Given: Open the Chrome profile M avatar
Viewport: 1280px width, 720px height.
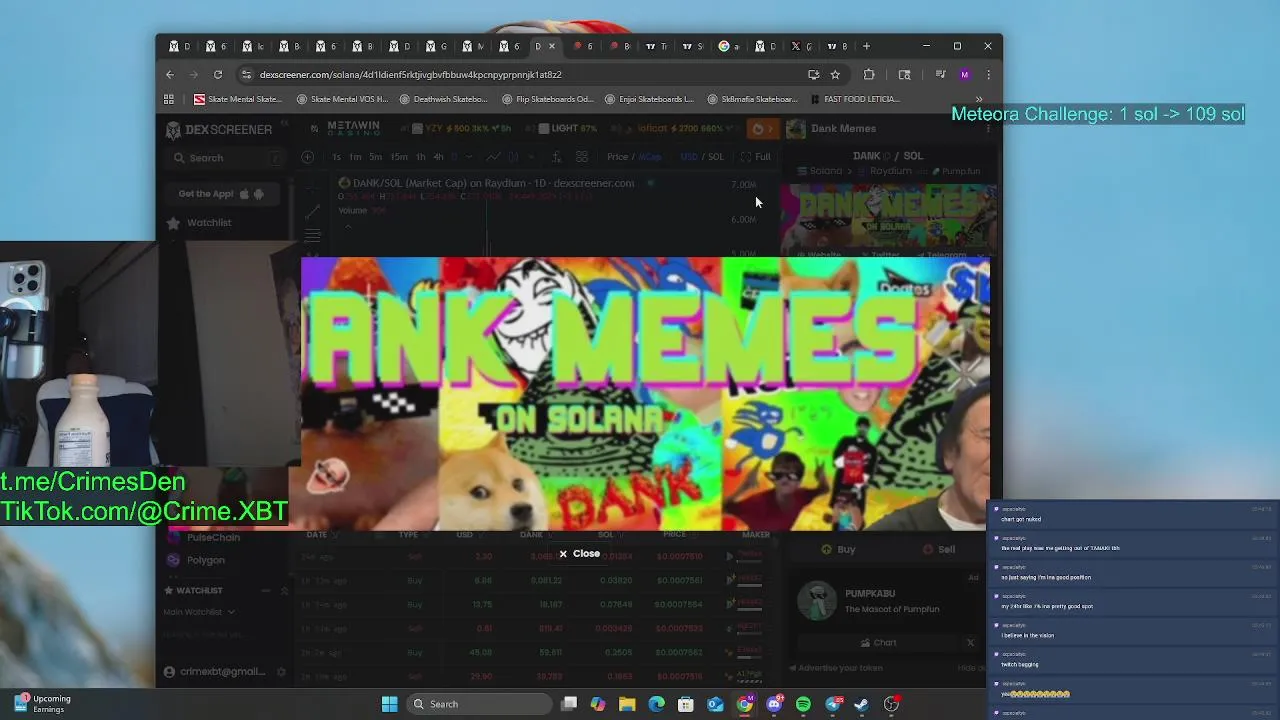Looking at the screenshot, I should 964,74.
